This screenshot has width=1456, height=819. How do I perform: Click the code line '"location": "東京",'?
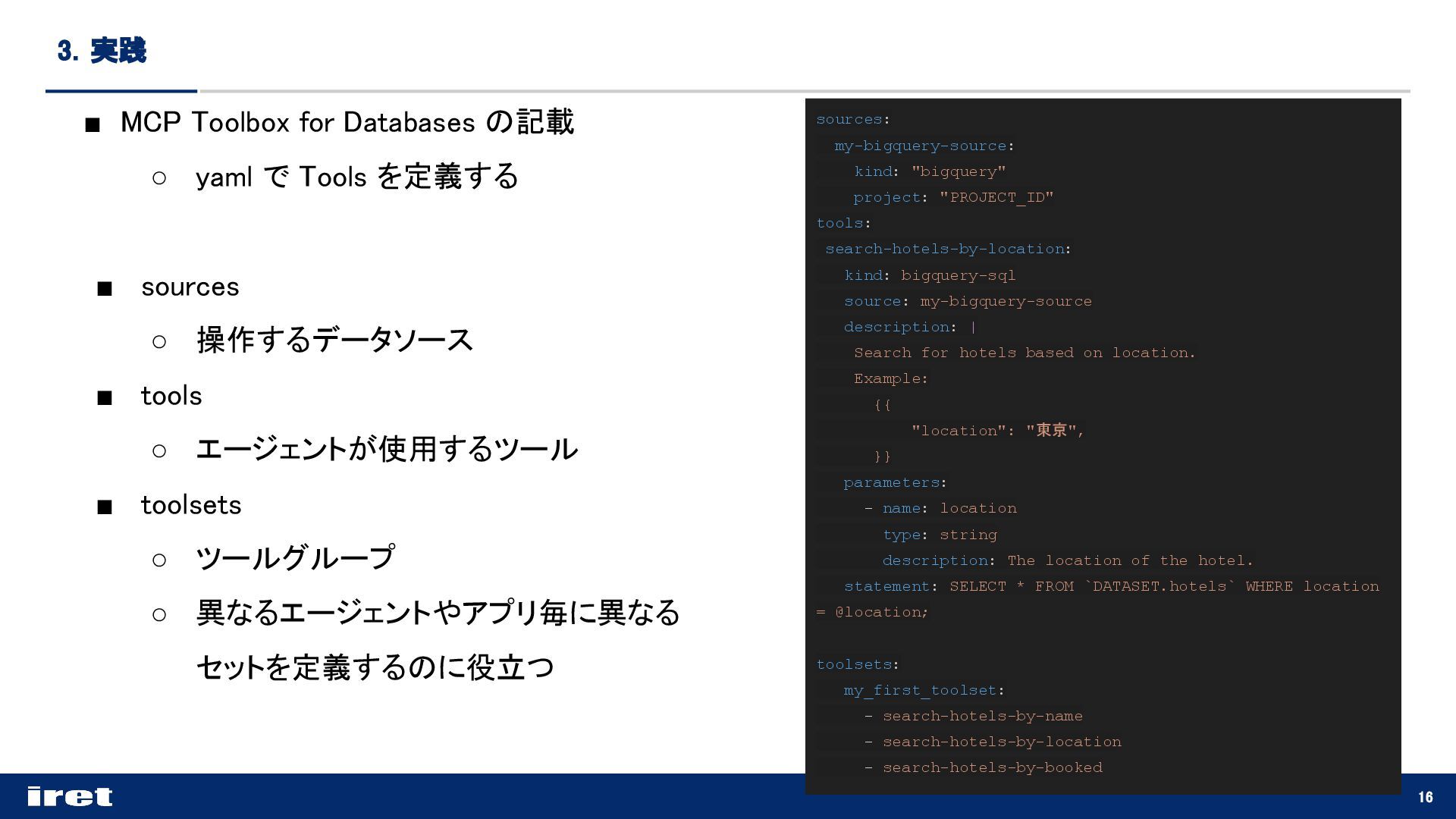998,431
